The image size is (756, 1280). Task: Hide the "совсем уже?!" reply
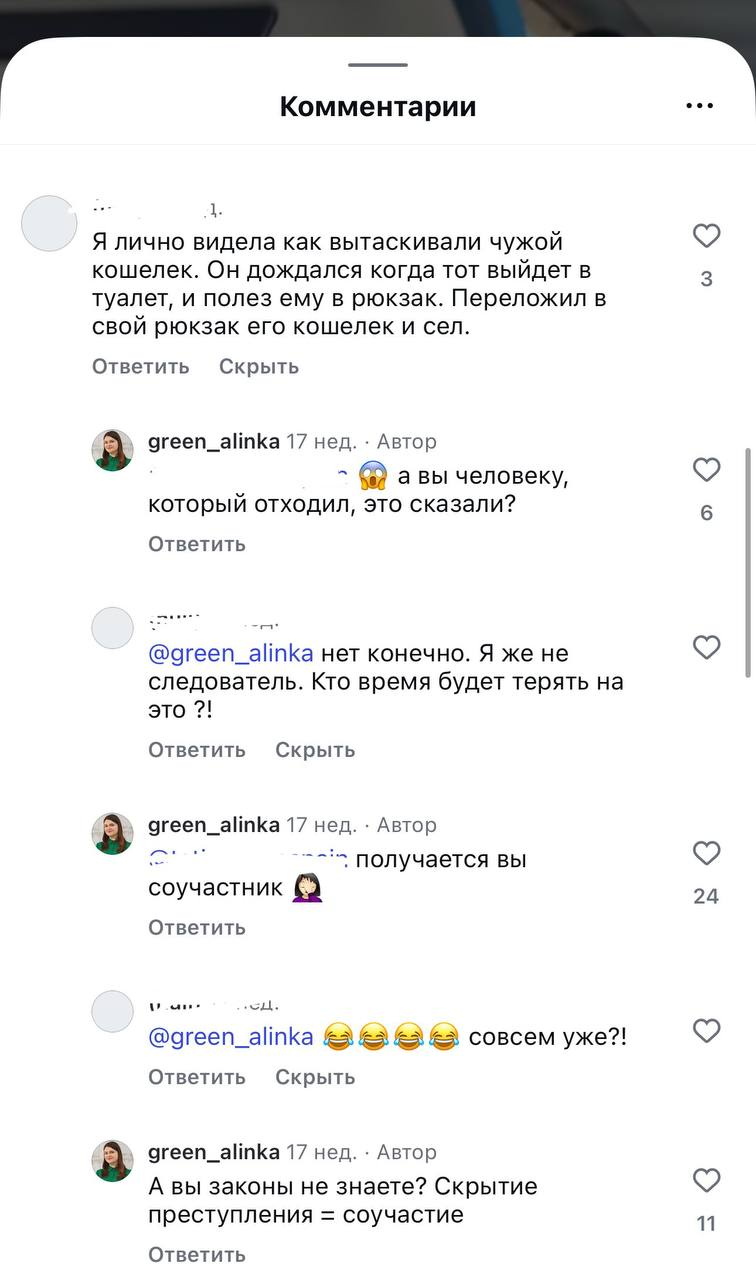315,1077
